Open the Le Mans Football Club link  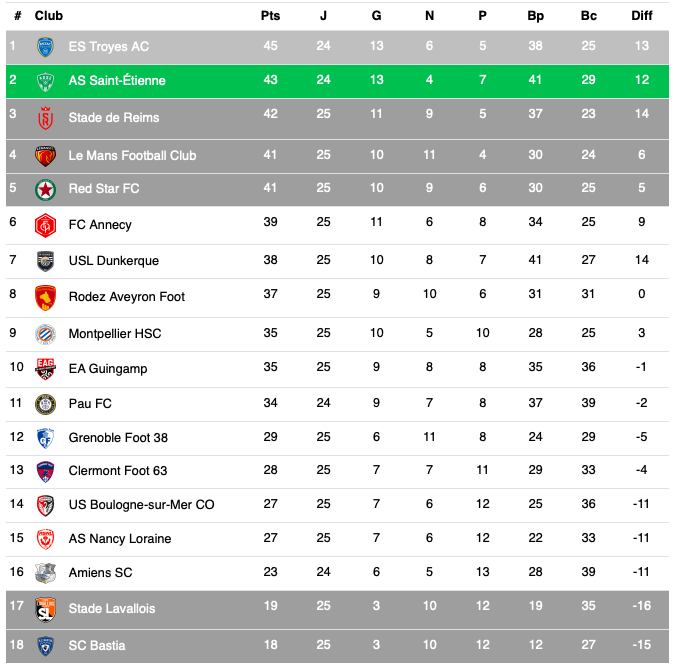(x=132, y=155)
